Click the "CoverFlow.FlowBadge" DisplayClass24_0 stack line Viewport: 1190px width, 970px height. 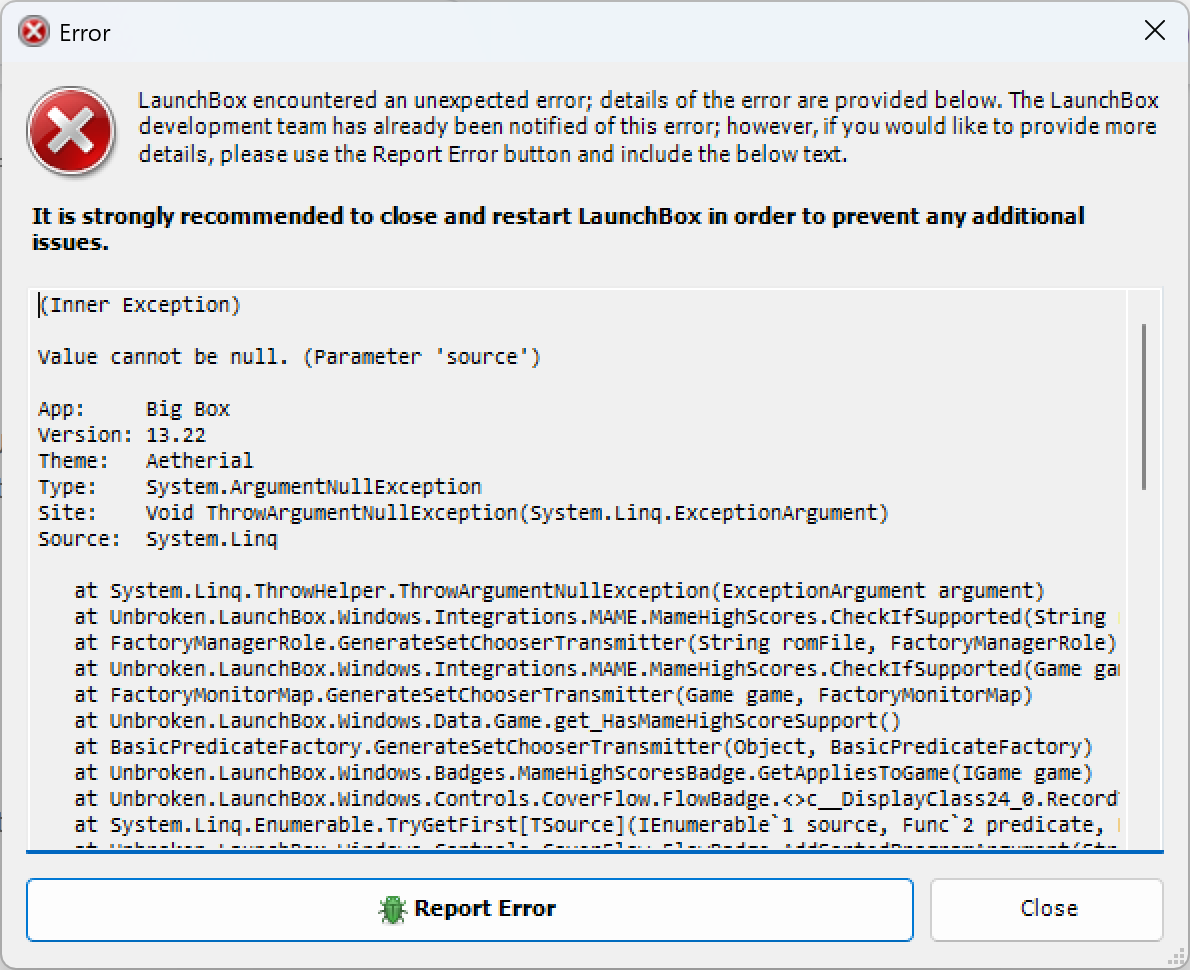(596, 799)
